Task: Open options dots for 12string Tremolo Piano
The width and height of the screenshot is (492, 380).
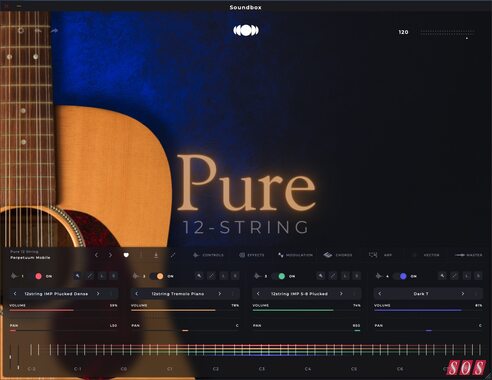Action: [233, 294]
